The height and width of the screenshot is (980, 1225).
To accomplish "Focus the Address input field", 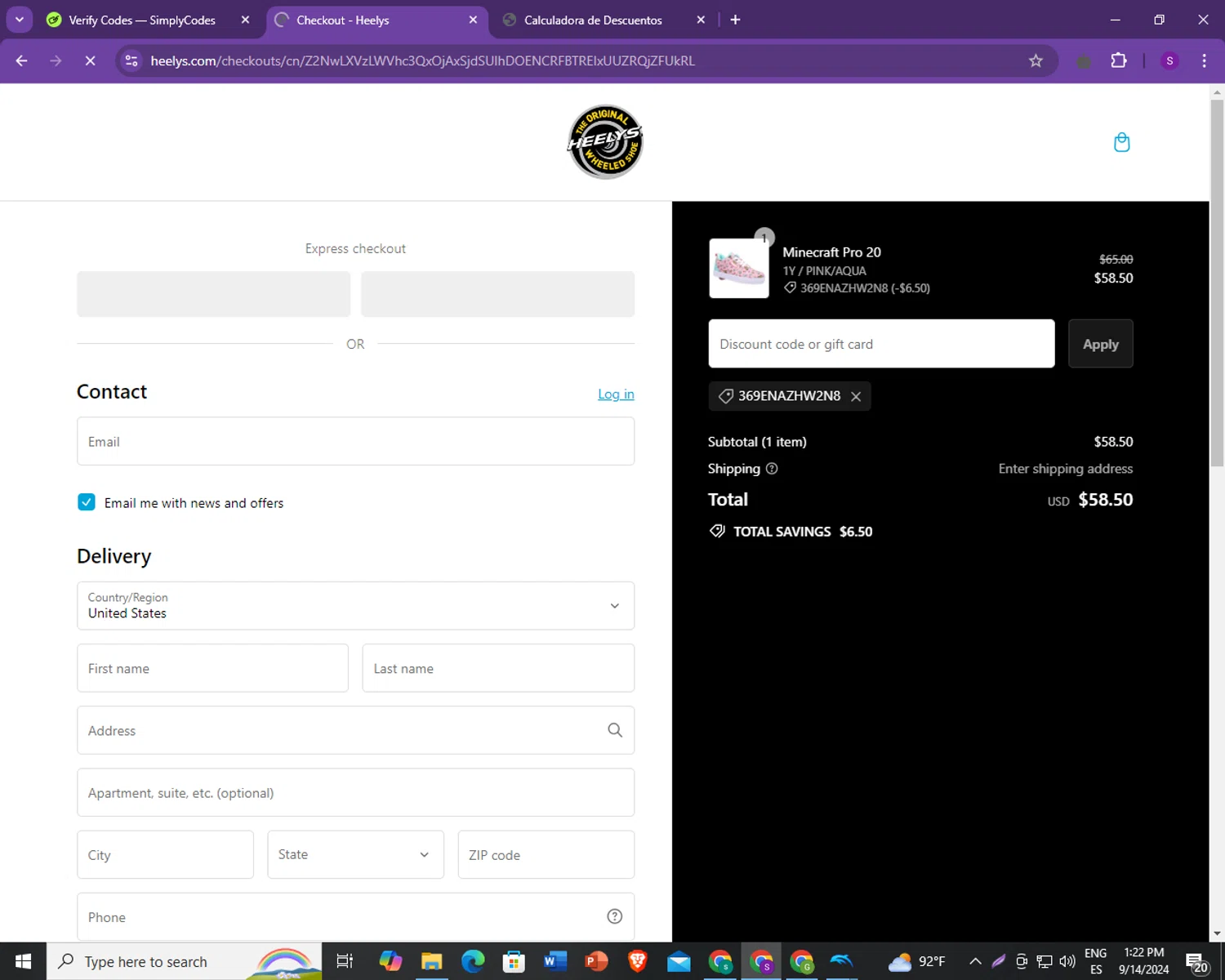I will pyautogui.click(x=355, y=730).
